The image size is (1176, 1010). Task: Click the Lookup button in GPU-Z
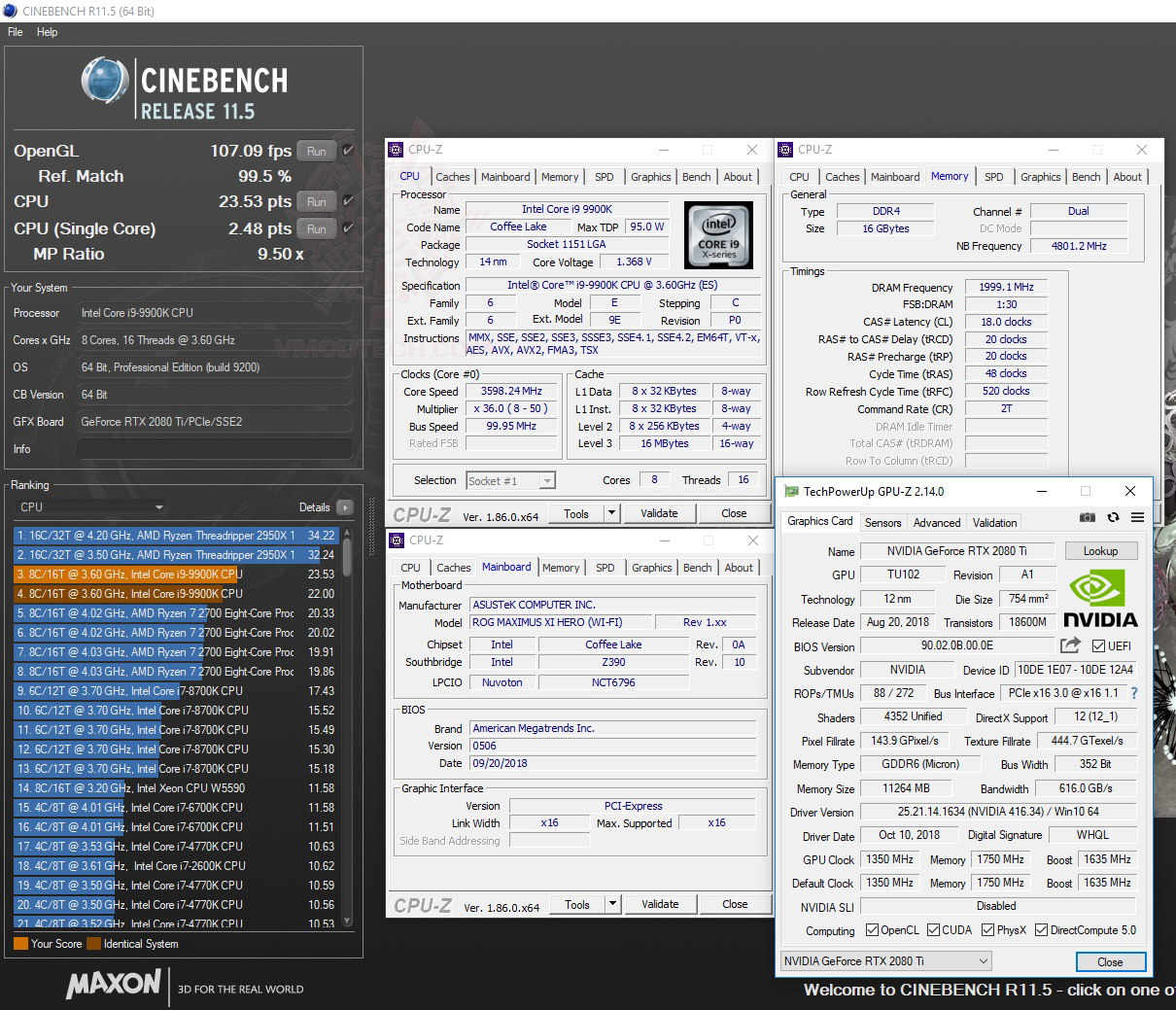[1100, 550]
